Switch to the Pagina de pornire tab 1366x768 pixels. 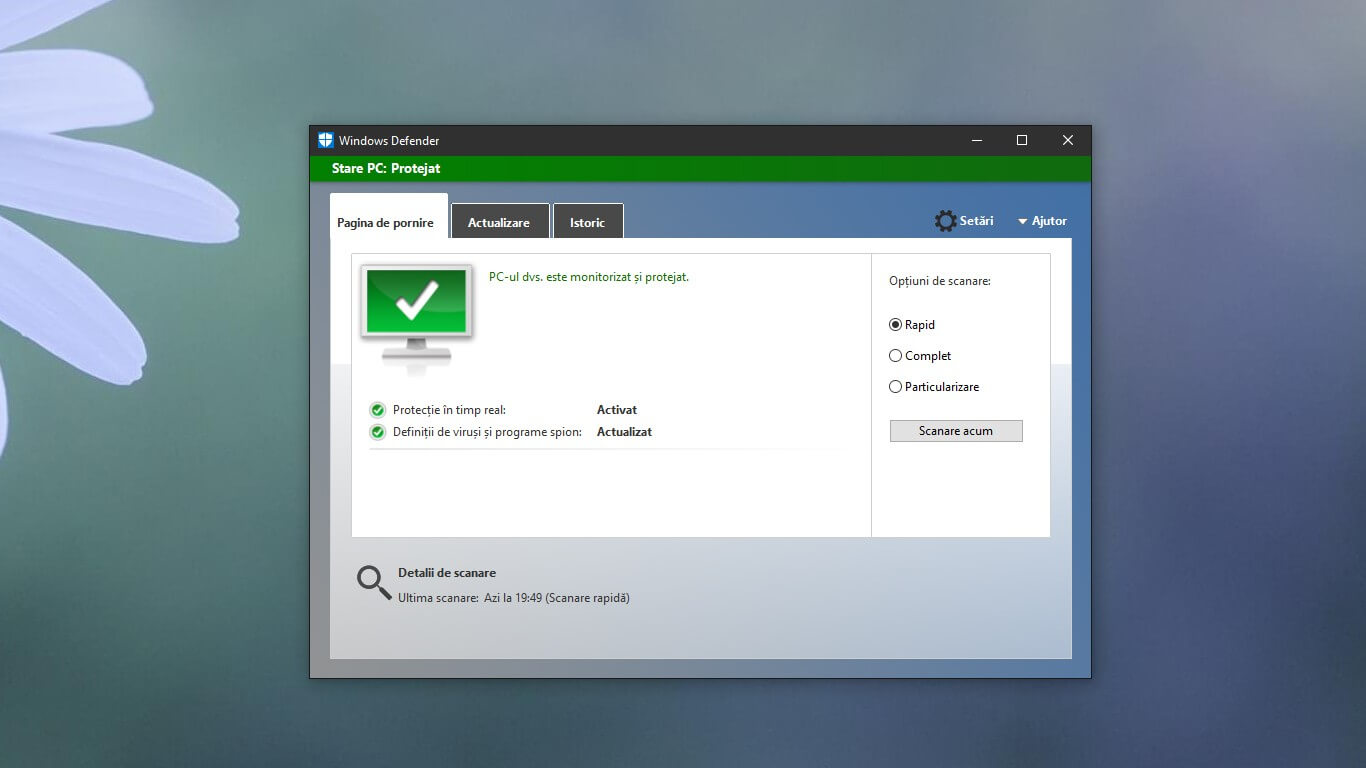tap(388, 219)
